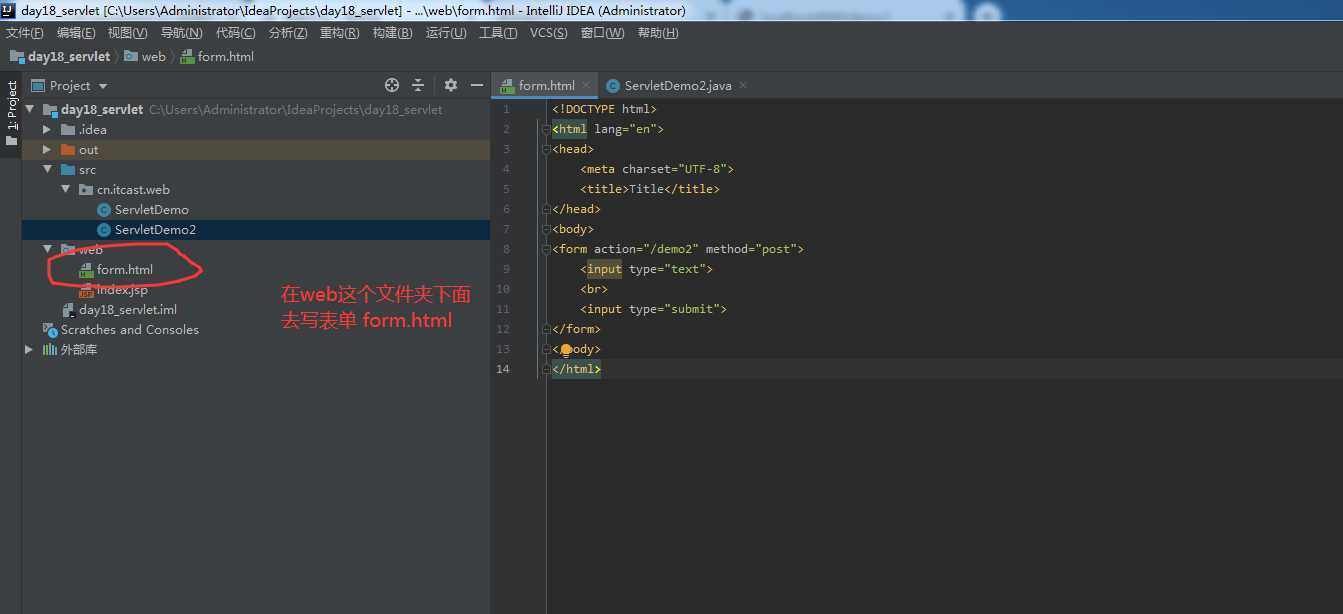Open the 编辑(E) menu
1343x614 pixels.
(76, 33)
